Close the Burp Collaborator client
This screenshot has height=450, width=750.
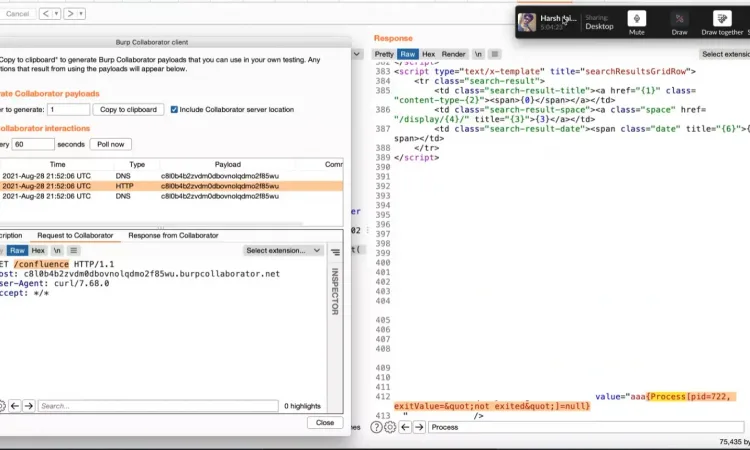point(325,423)
